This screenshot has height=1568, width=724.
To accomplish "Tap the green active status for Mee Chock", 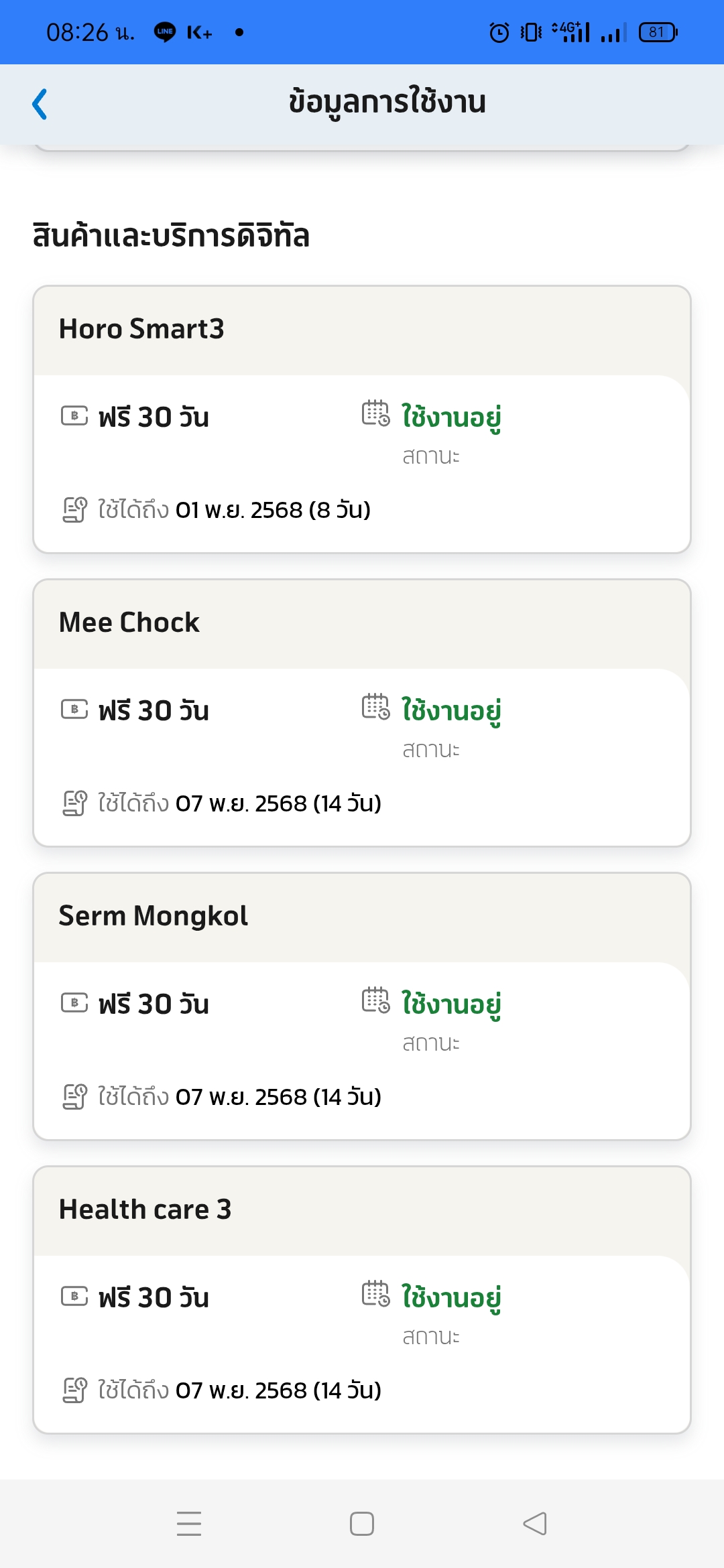I will click(451, 711).
